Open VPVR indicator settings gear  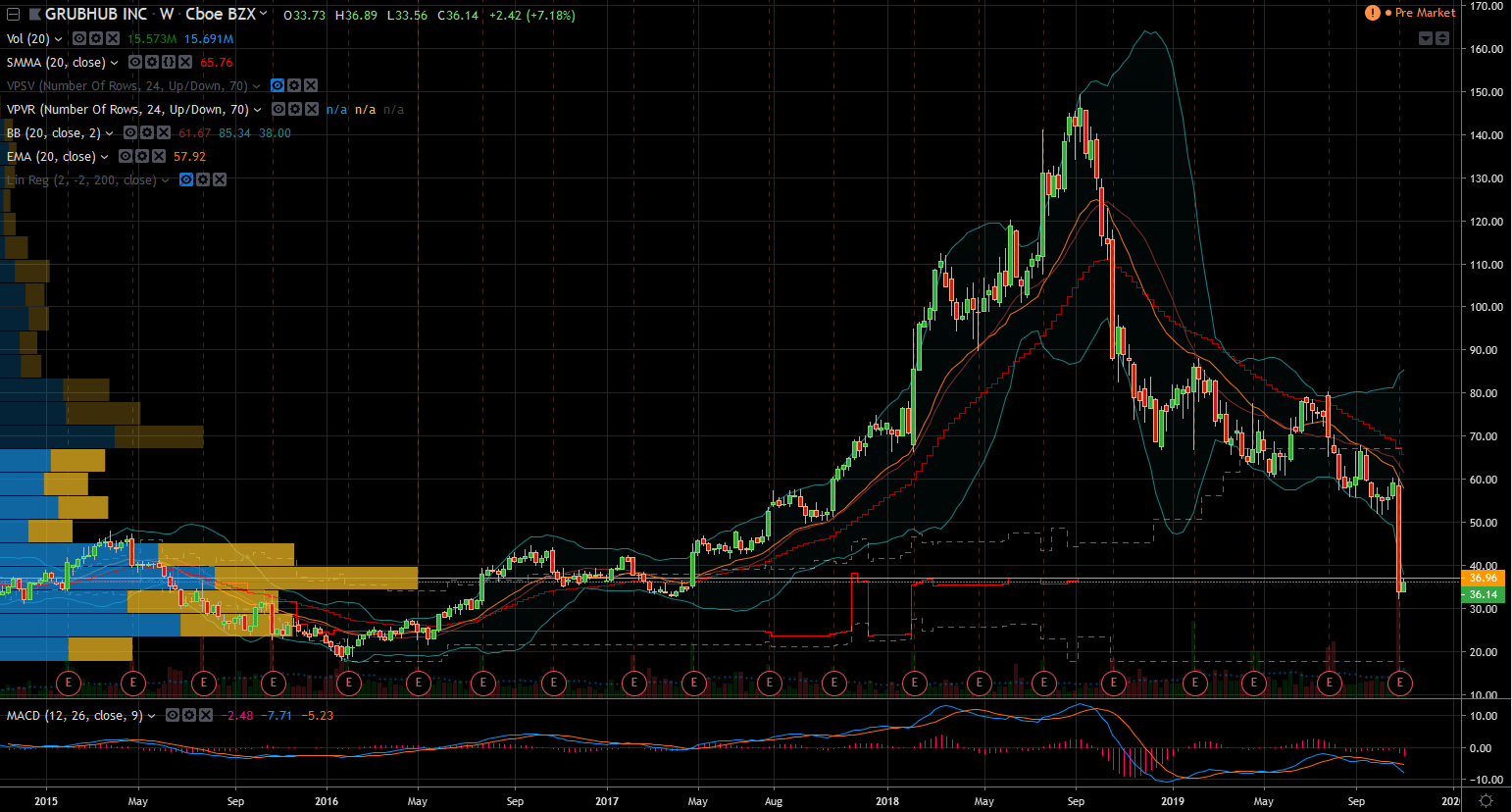(x=295, y=109)
